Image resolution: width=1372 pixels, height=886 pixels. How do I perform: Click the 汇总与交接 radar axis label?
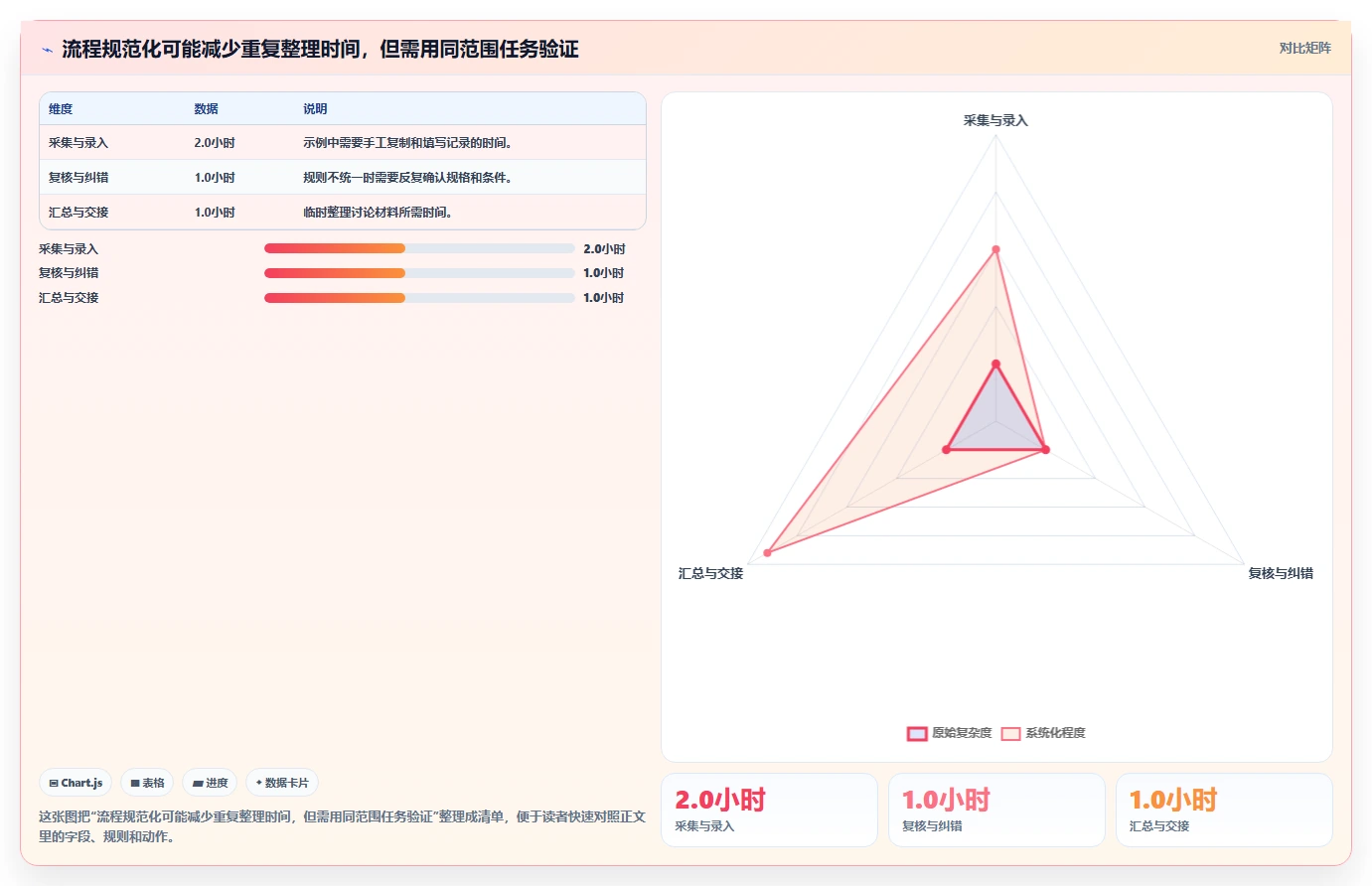710,573
